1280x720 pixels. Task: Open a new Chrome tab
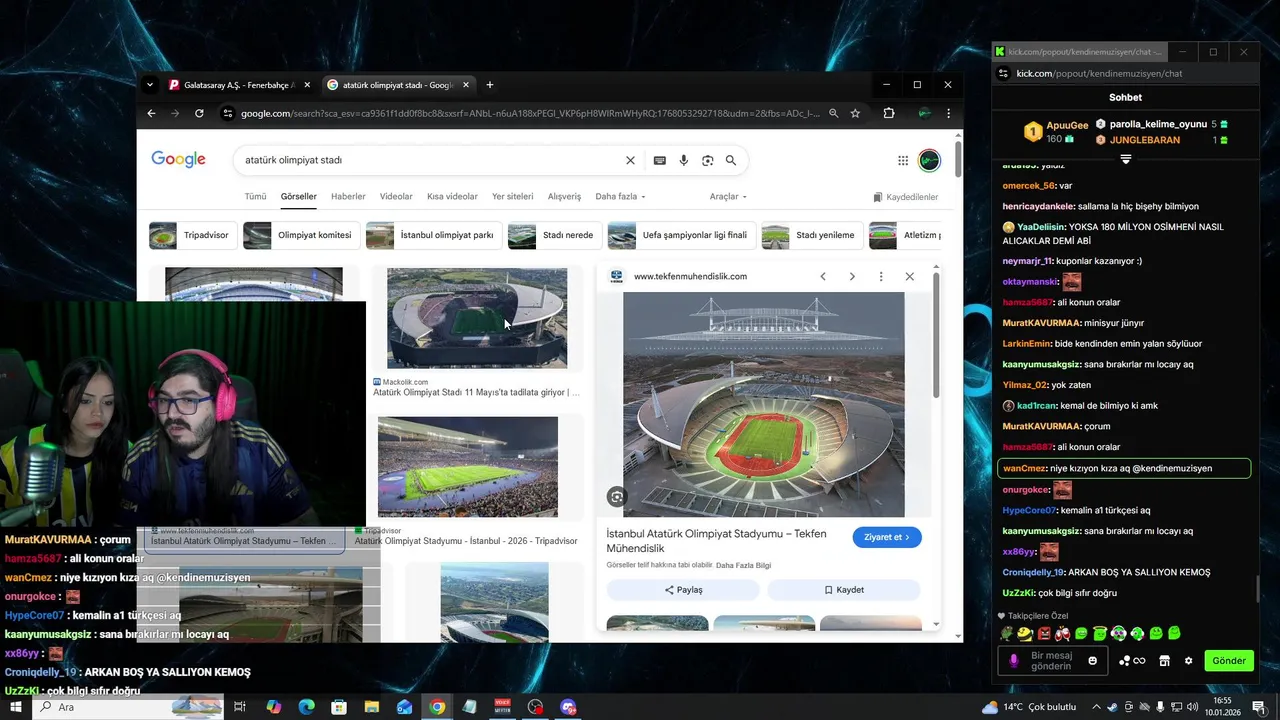pos(489,85)
